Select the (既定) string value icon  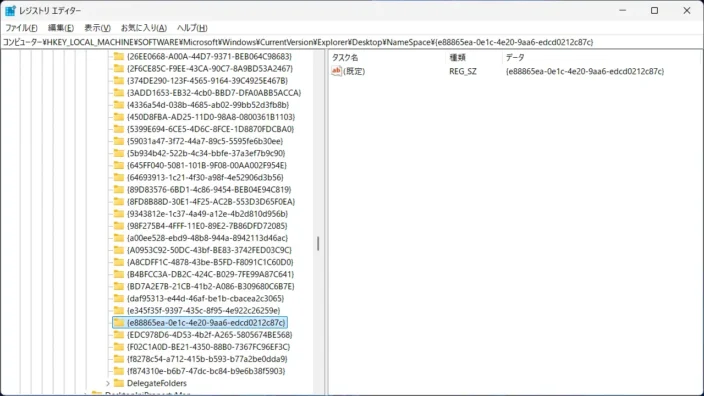(x=336, y=71)
